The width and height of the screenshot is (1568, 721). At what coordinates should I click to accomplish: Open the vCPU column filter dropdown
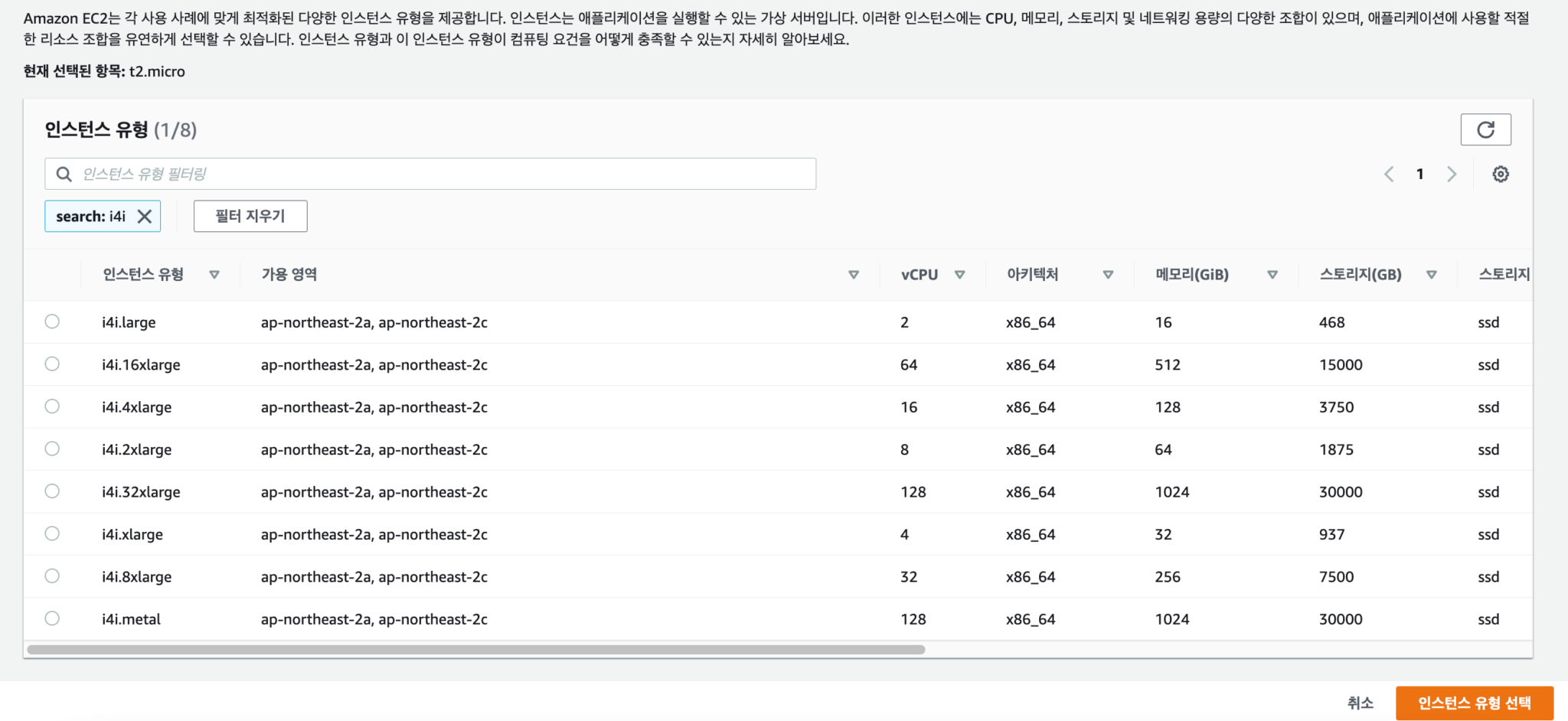pos(959,274)
